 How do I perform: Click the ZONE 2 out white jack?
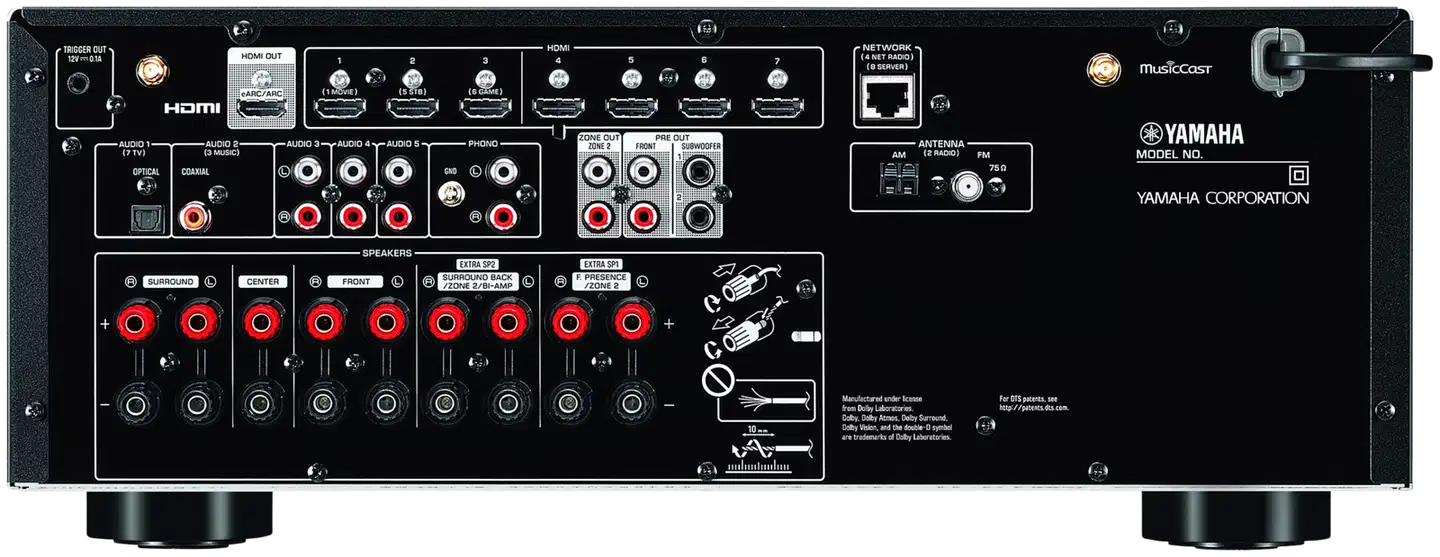pos(599,172)
